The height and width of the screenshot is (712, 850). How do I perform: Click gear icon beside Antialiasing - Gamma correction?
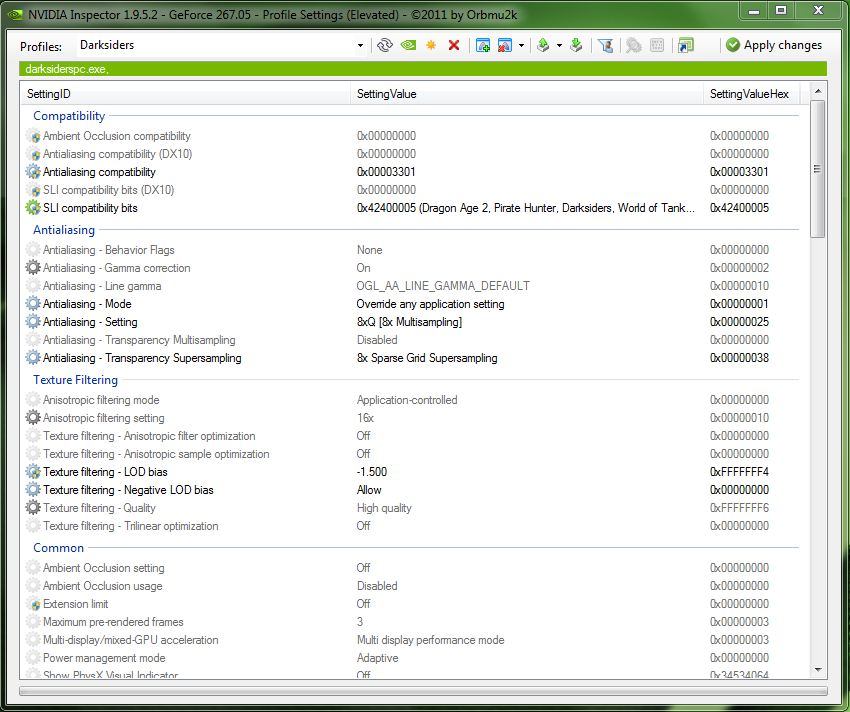(33, 267)
